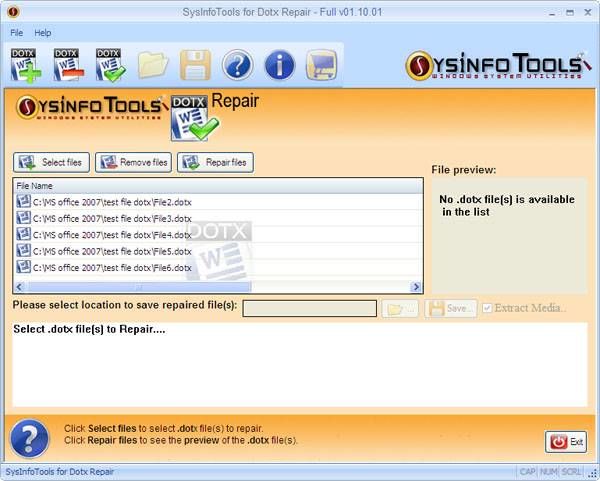Select the File2.dotx row
Image resolution: width=600 pixels, height=481 pixels.
point(218,202)
